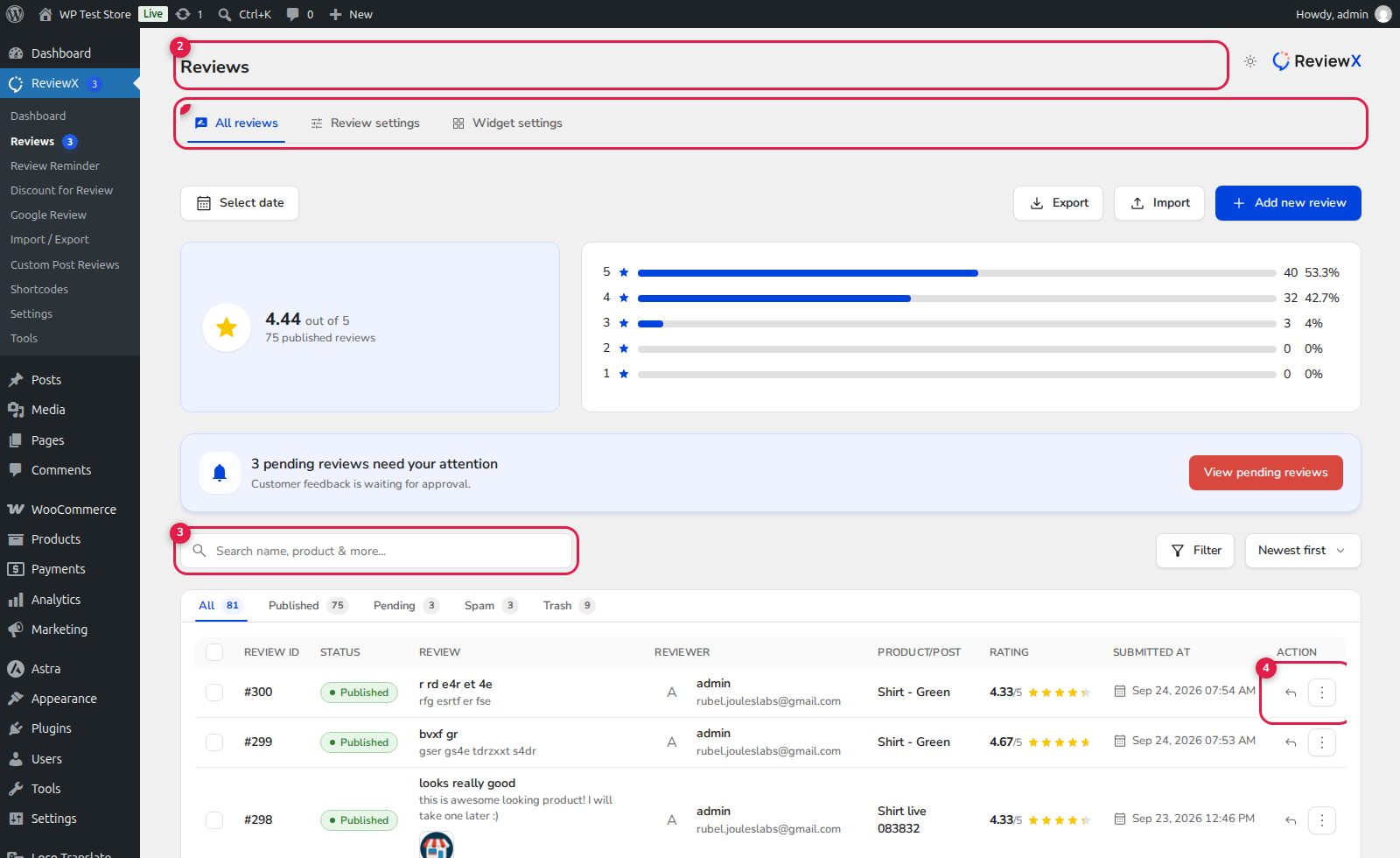Image resolution: width=1400 pixels, height=858 pixels.
Task: Open the Newest first sort dropdown
Action: point(1303,551)
